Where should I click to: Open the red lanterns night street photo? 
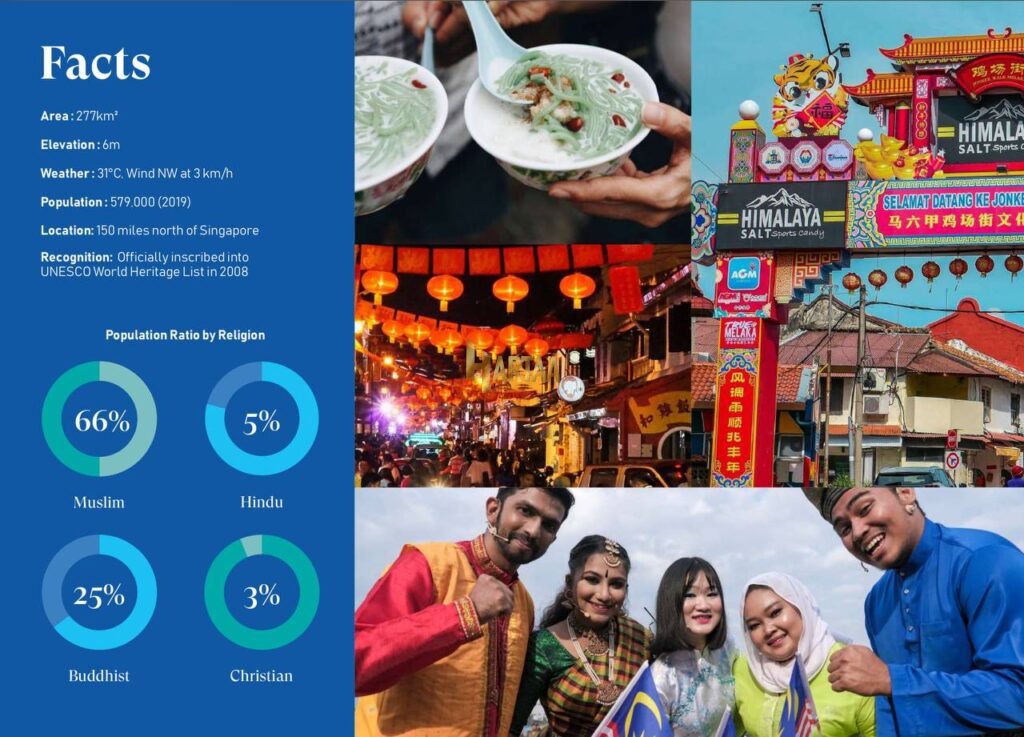[522, 366]
